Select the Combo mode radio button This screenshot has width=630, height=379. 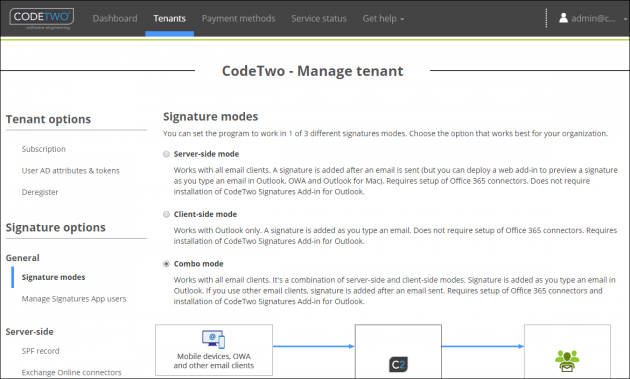coord(166,264)
